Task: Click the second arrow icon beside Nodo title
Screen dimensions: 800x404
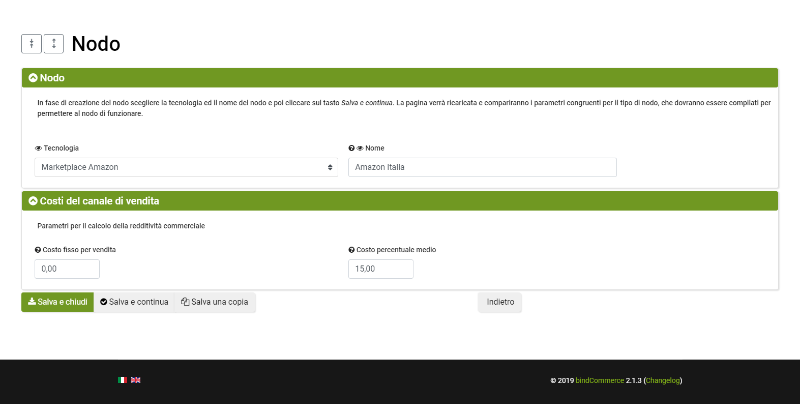Action: point(54,44)
